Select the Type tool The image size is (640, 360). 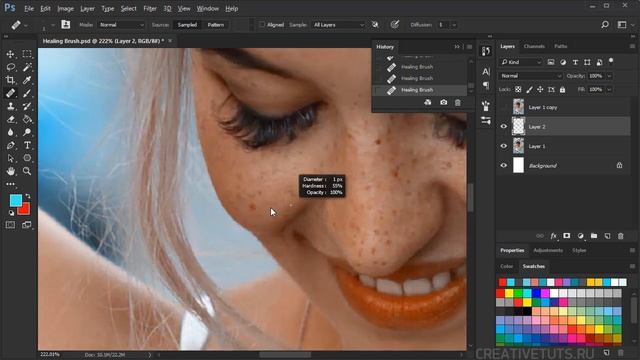(x=27, y=145)
